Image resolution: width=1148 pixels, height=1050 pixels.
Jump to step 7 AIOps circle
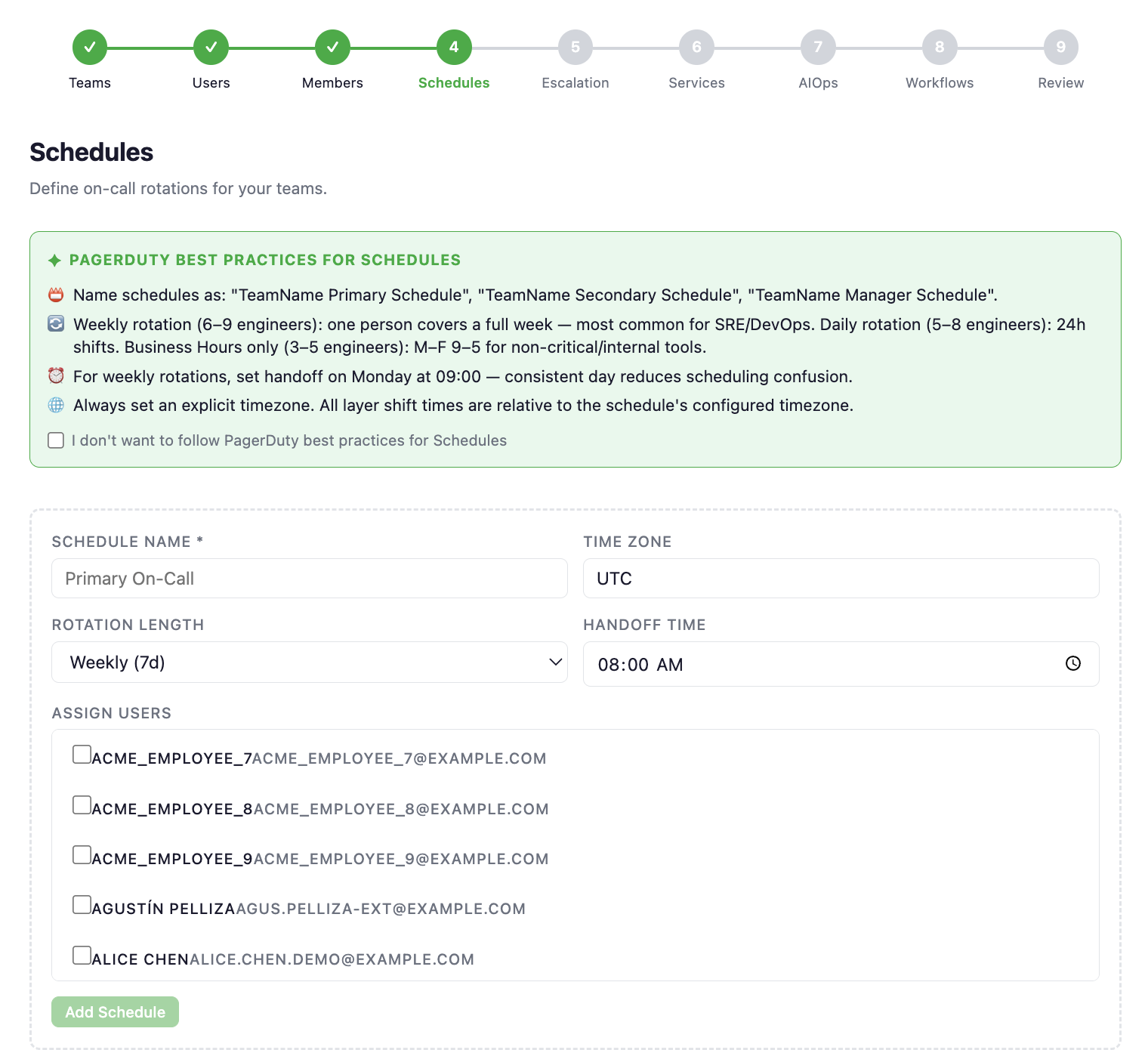[x=819, y=48]
